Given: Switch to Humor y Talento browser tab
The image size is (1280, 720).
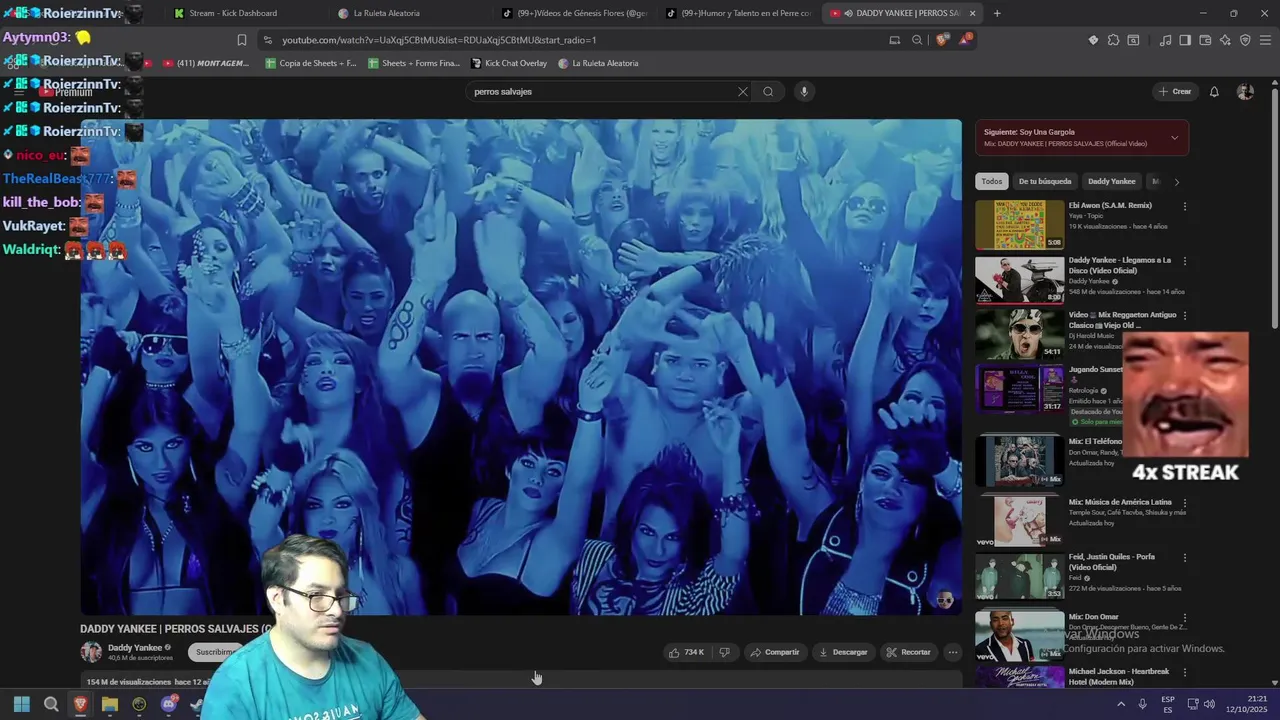Looking at the screenshot, I should point(738,13).
